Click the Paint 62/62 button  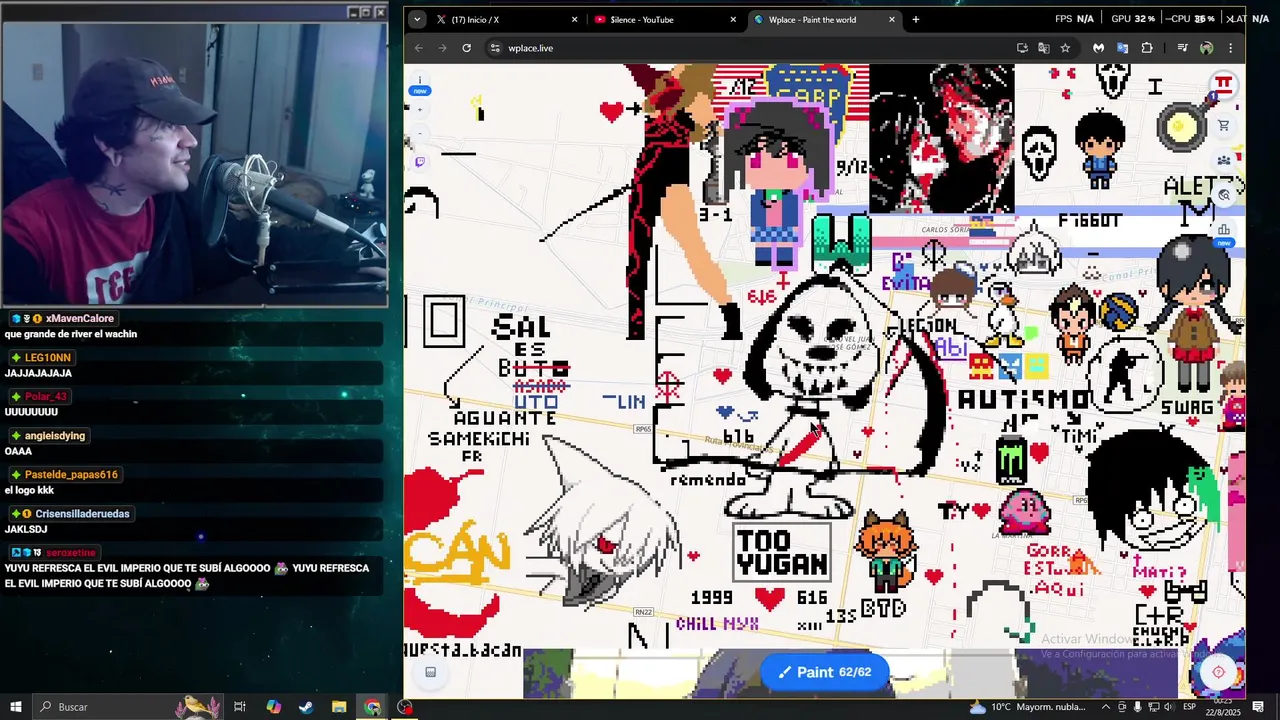tap(825, 672)
